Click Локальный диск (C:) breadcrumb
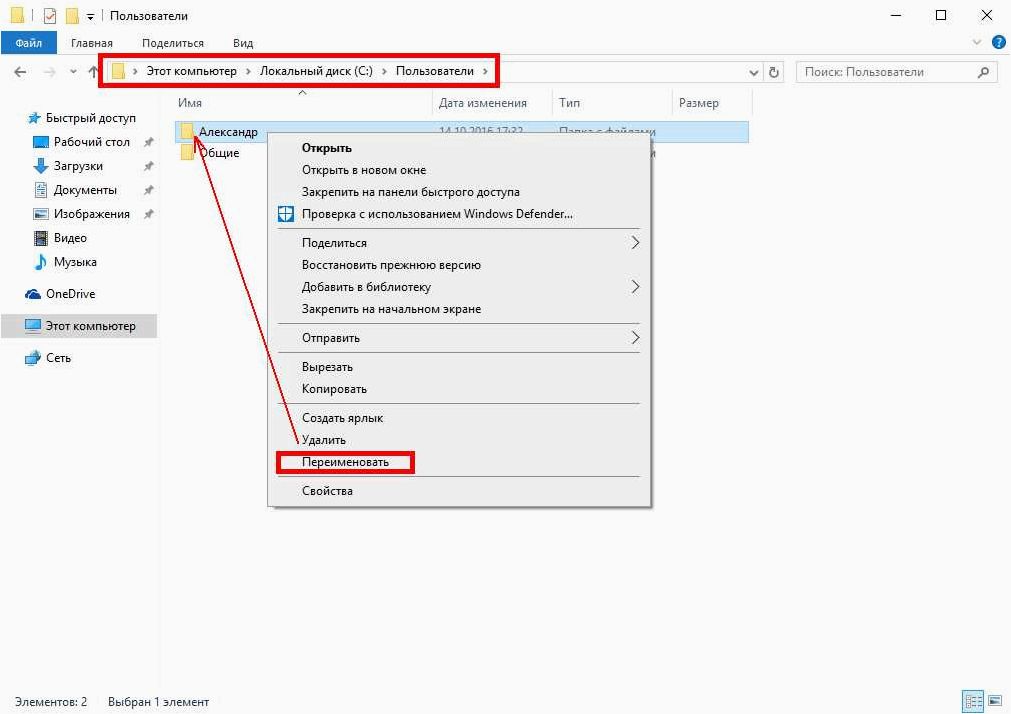The height and width of the screenshot is (714, 1011). 316,71
